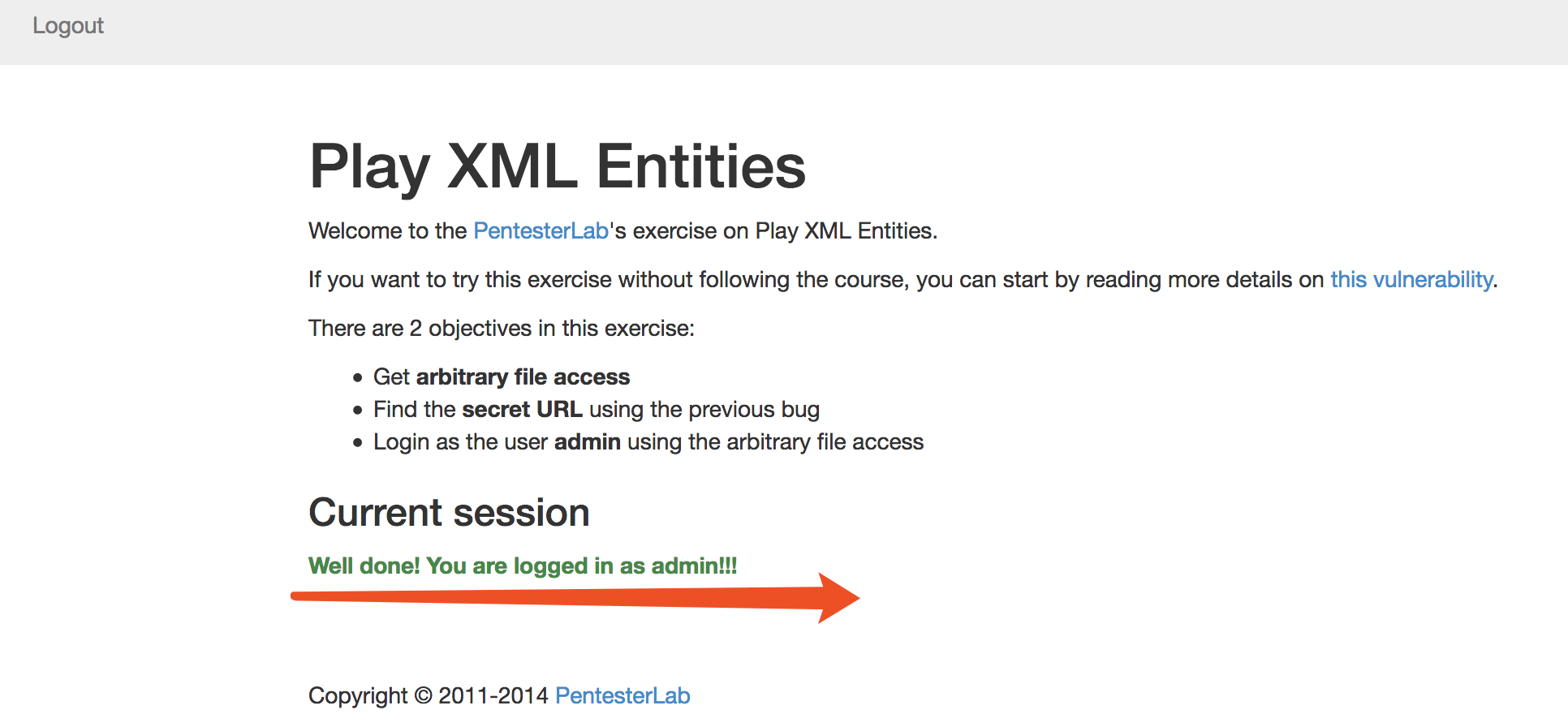Click the 'Current session' heading
The height and width of the screenshot is (727, 1568).
click(449, 513)
